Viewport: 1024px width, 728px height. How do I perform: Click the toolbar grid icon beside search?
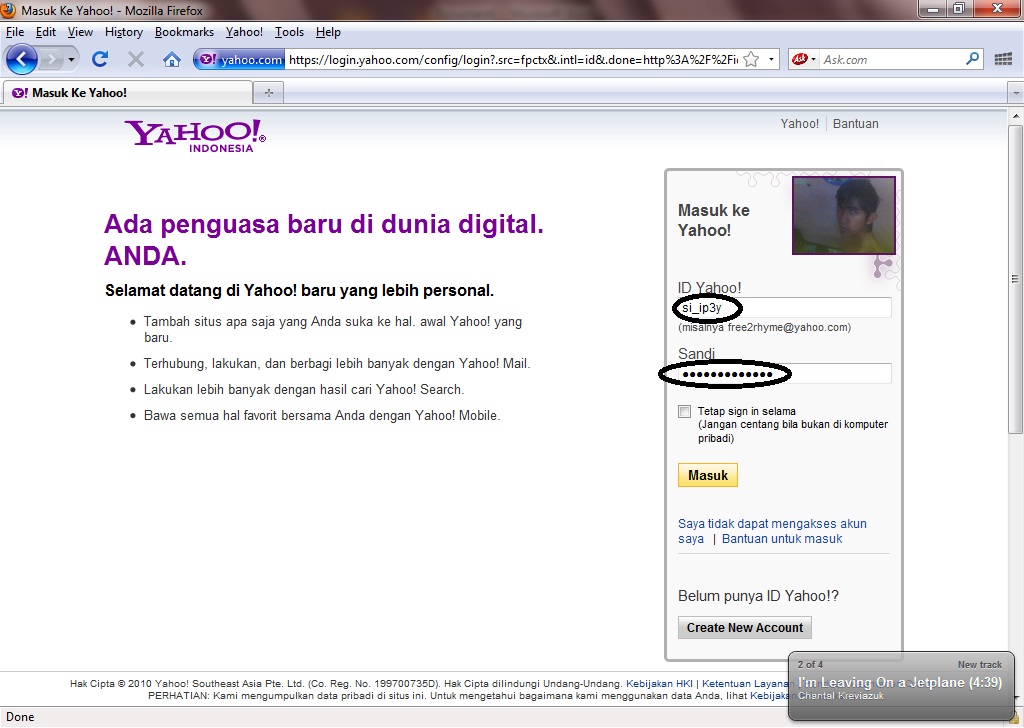pyautogui.click(x=1003, y=59)
